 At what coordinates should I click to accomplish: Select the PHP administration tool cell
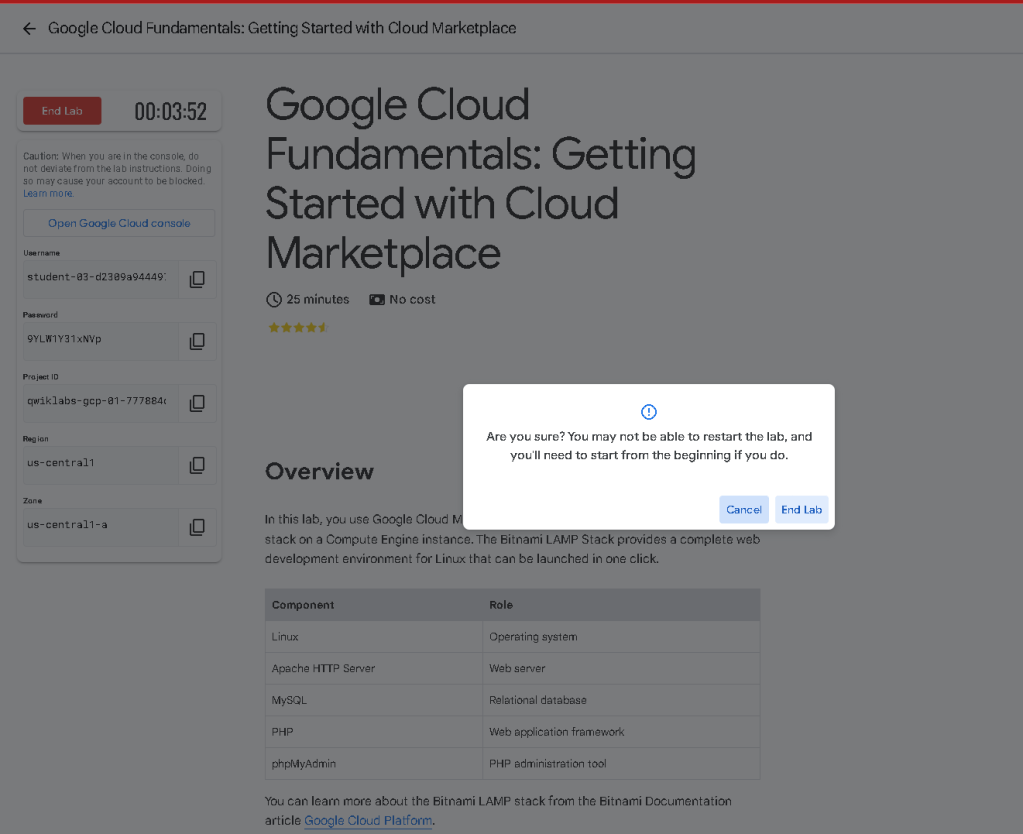[621, 764]
